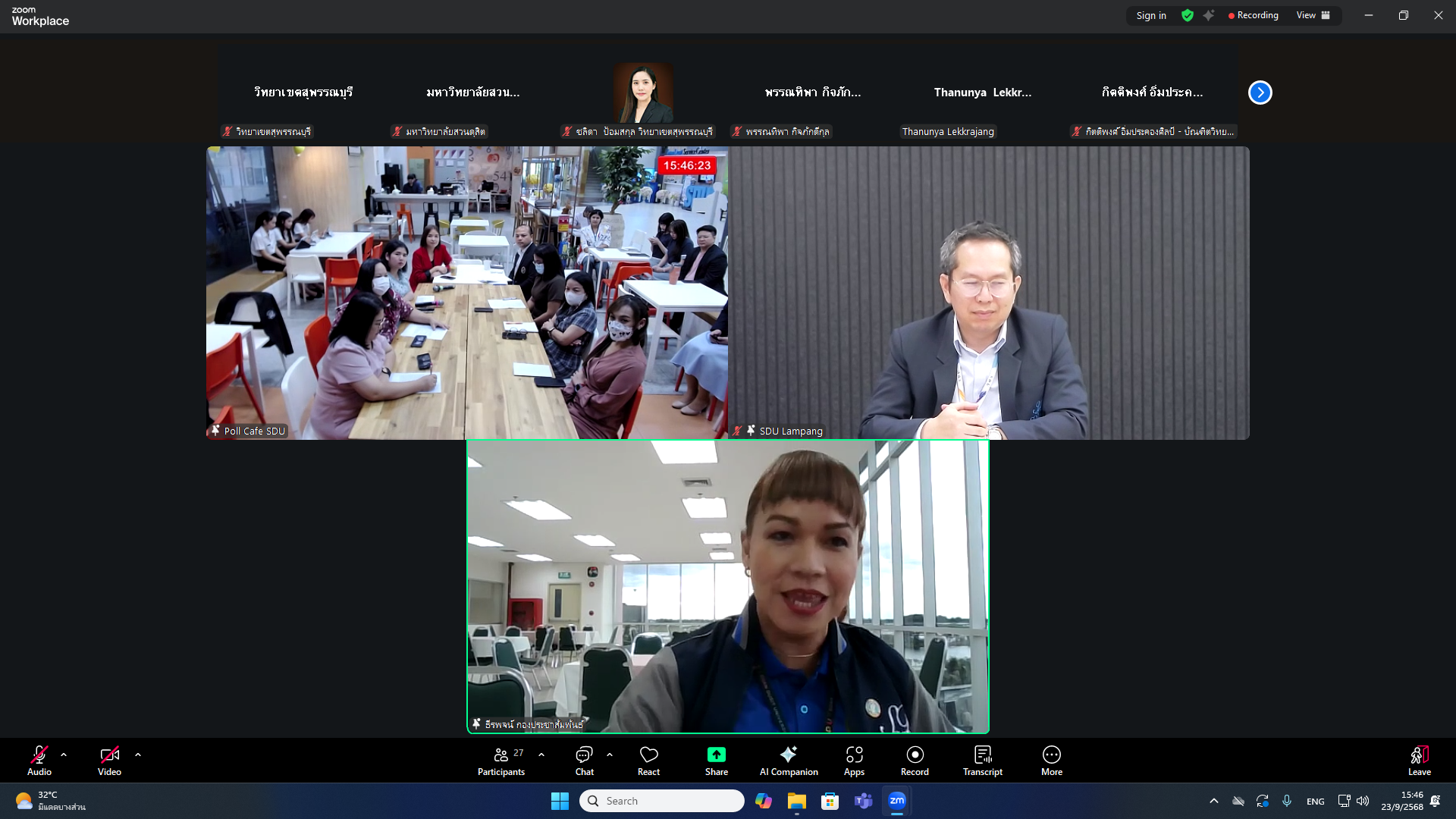The width and height of the screenshot is (1456, 819).
Task: Expand the chat options arrow
Action: tap(610, 755)
